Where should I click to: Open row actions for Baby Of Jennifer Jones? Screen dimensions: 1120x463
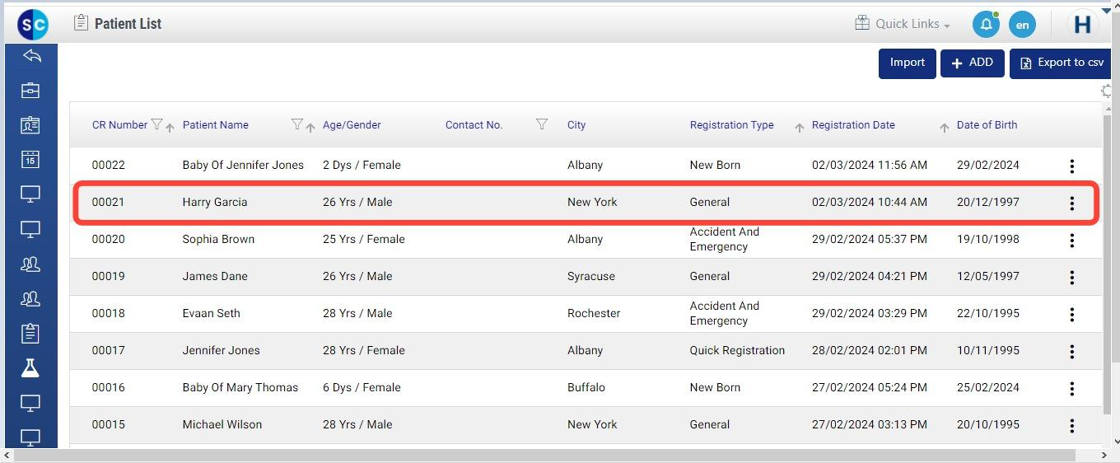click(x=1071, y=166)
